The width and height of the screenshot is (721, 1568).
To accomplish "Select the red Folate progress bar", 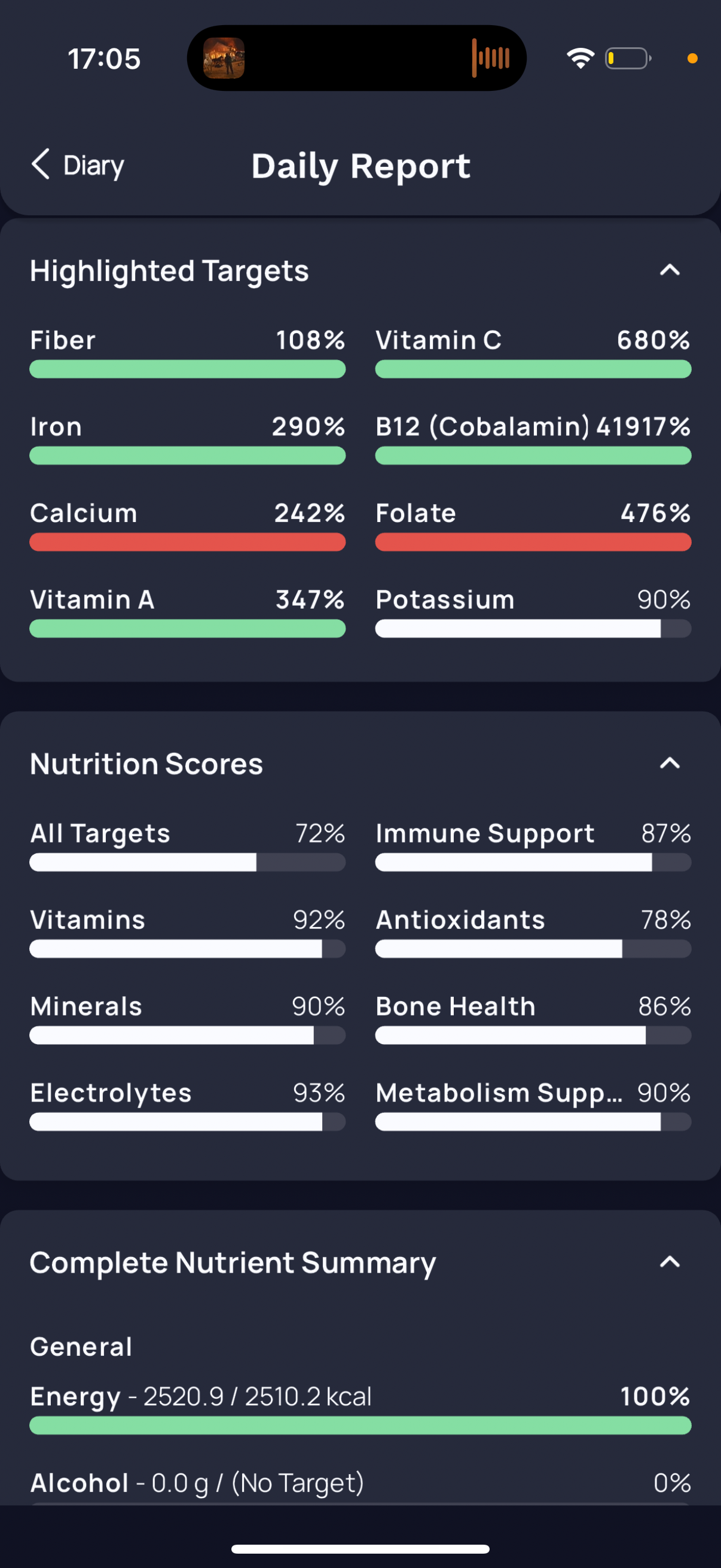I will 533,542.
